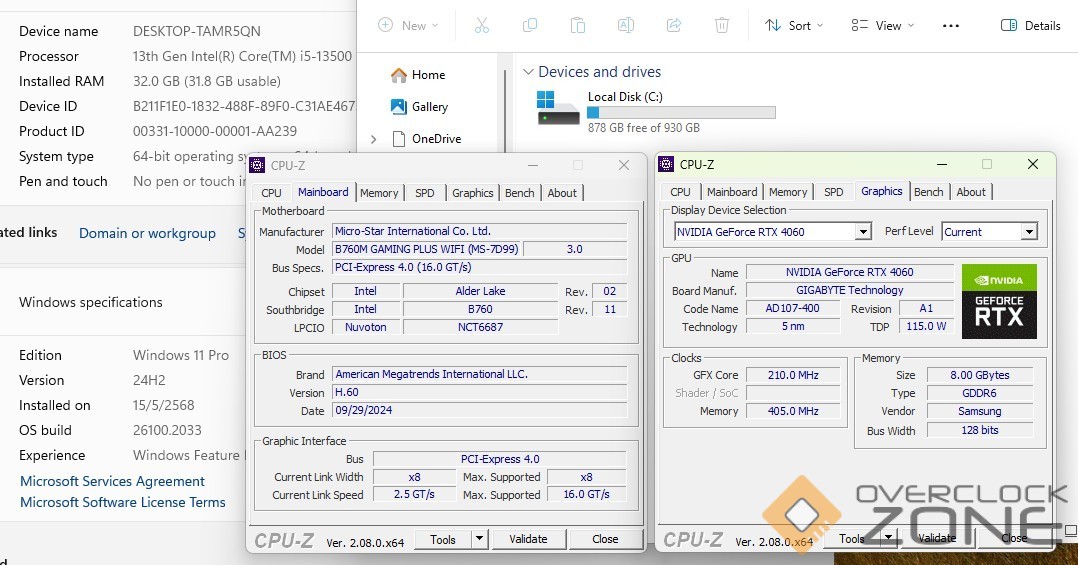Open the Display Device Selection dropdown

coord(773,232)
